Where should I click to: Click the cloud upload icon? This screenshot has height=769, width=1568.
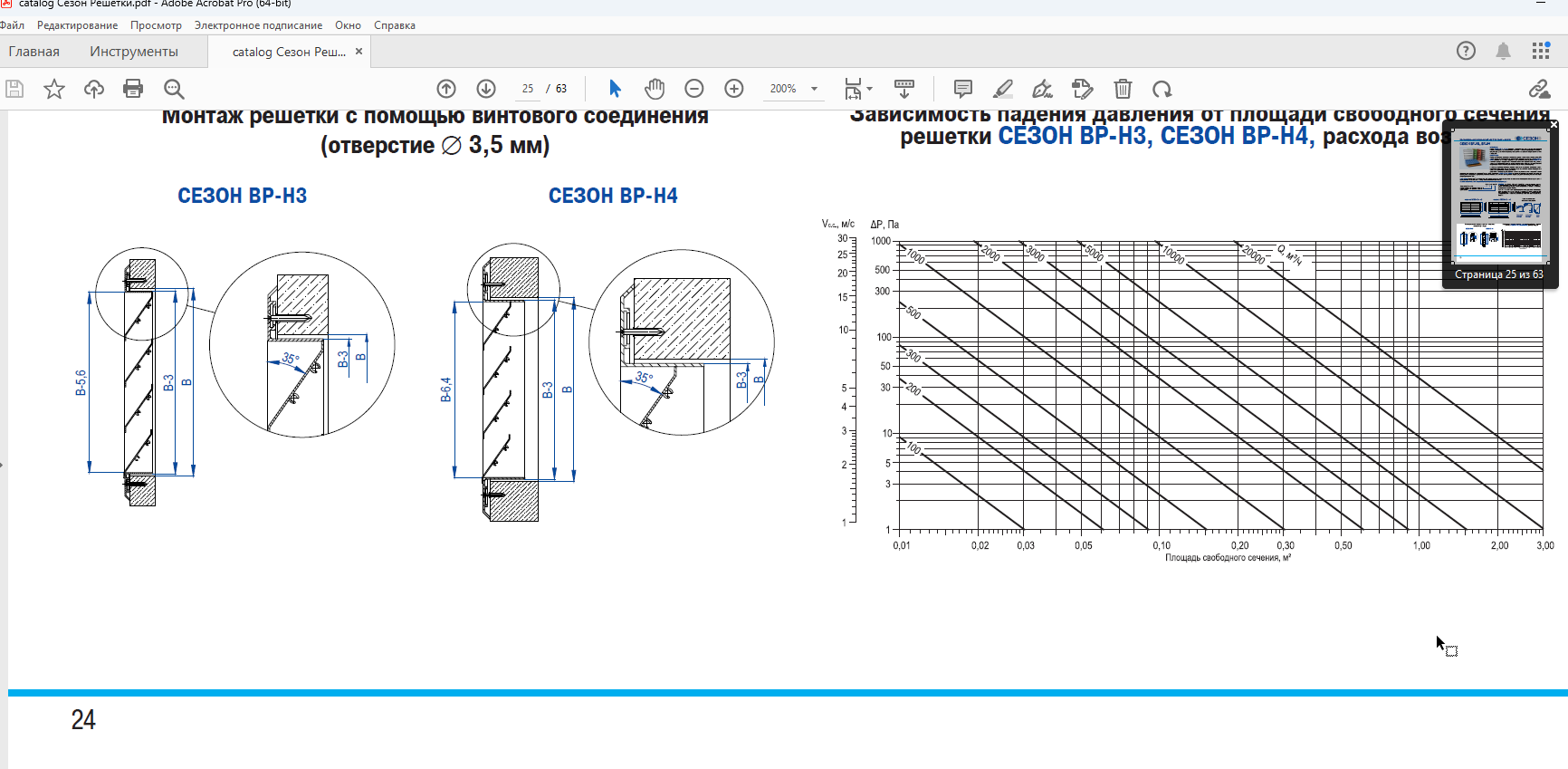[x=94, y=89]
